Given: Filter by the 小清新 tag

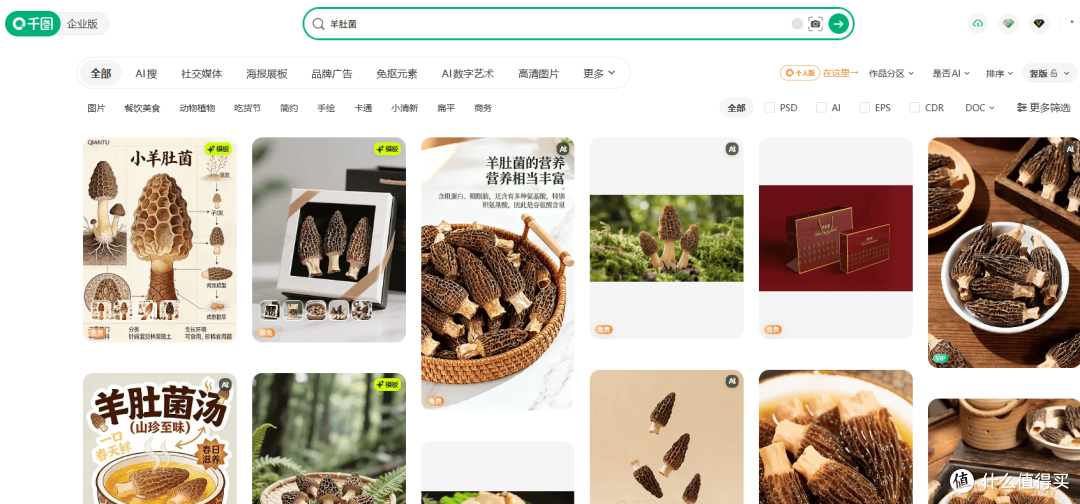Looking at the screenshot, I should point(404,108).
